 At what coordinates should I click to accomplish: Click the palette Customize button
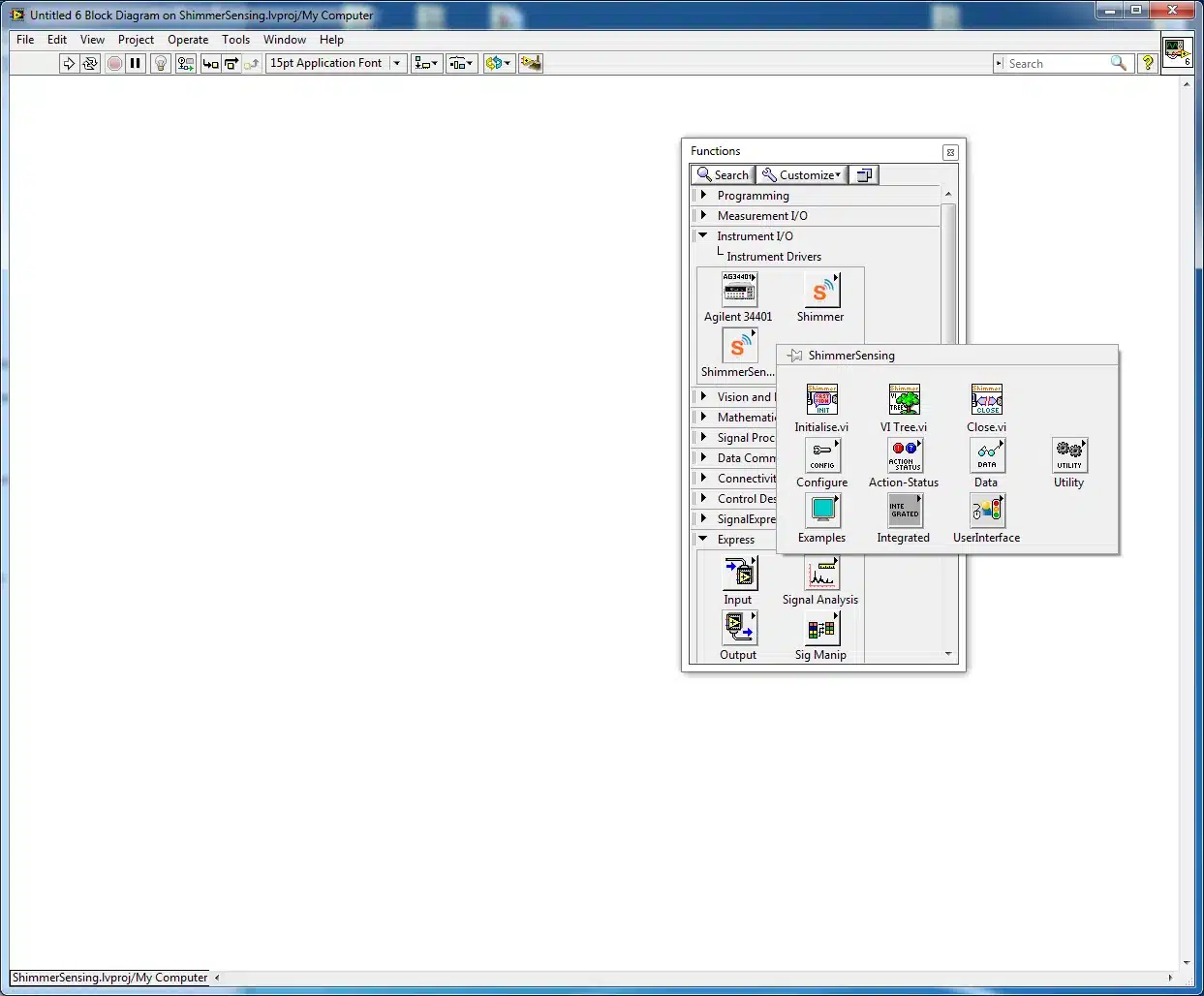click(801, 175)
